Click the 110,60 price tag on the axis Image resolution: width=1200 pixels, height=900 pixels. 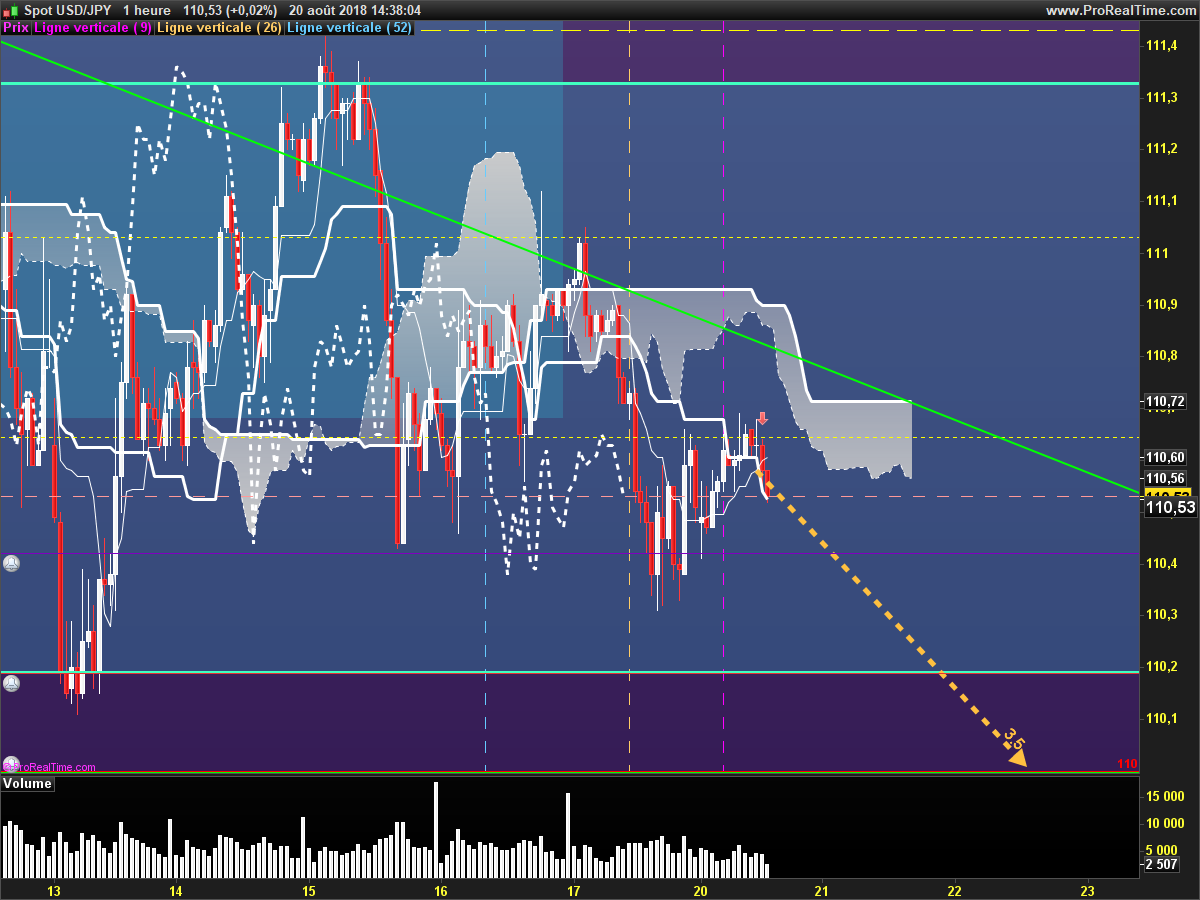click(x=1165, y=458)
